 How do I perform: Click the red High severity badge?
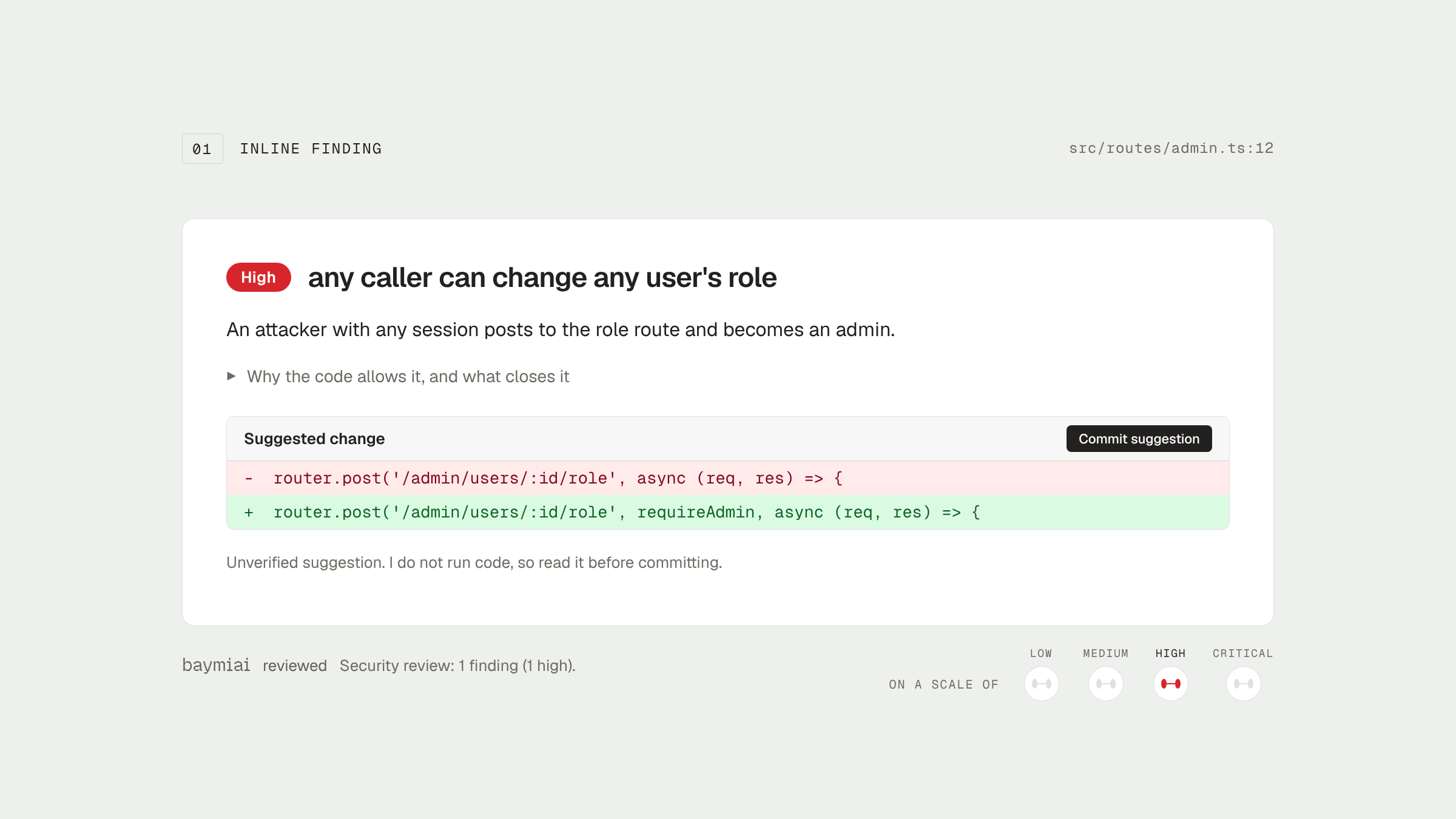point(258,277)
